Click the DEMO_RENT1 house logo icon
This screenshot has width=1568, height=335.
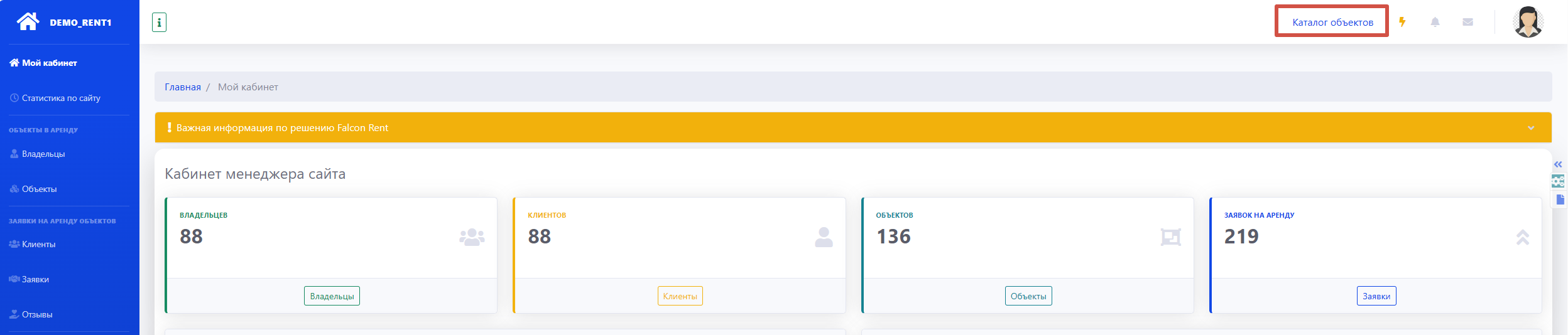tap(28, 22)
